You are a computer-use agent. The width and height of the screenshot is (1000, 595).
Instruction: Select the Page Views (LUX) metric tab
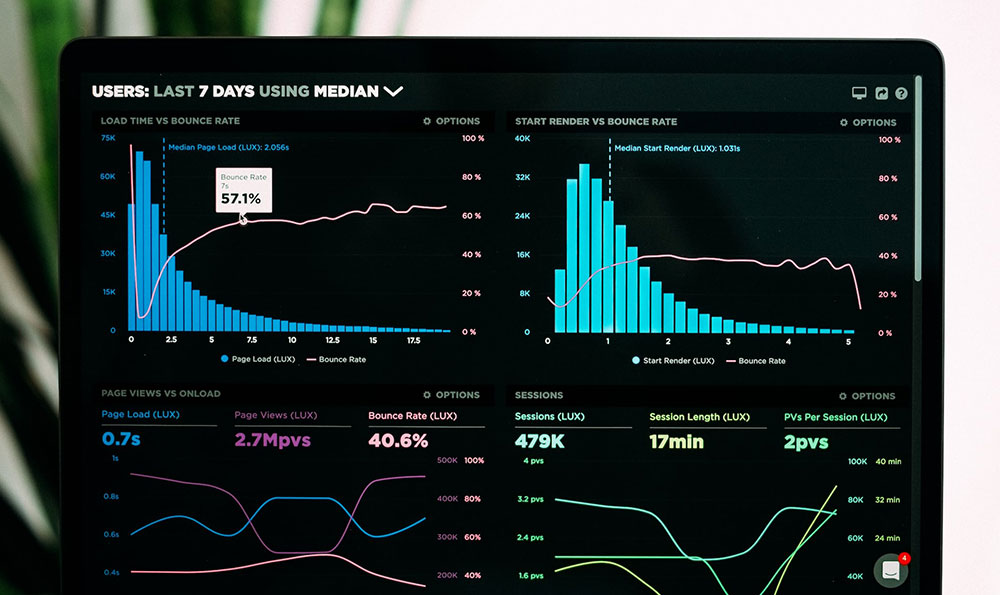coord(275,415)
